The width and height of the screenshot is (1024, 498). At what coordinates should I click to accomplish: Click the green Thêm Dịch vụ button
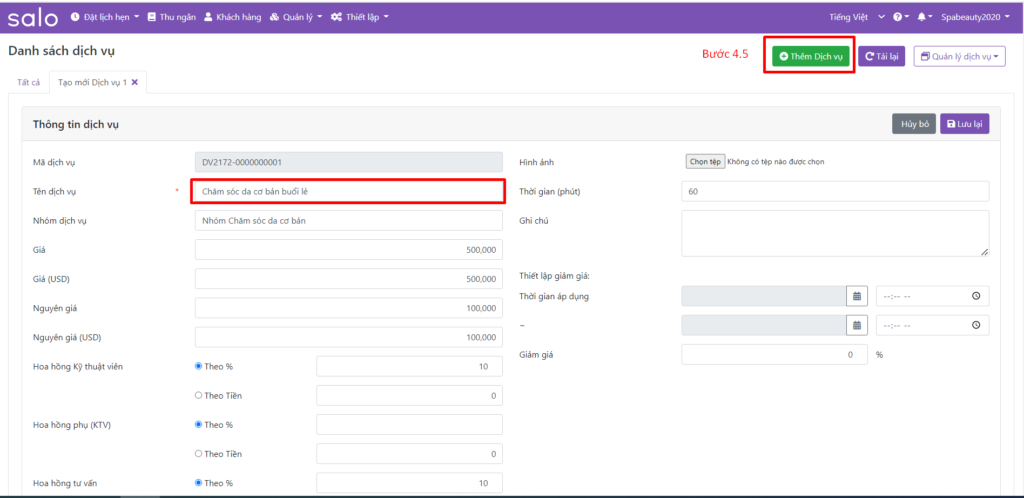tap(812, 57)
